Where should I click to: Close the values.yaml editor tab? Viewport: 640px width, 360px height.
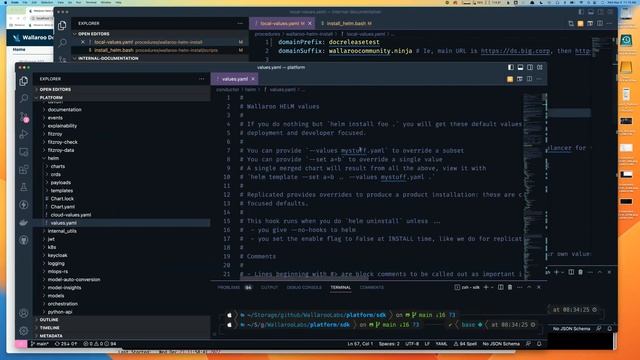[253, 79]
